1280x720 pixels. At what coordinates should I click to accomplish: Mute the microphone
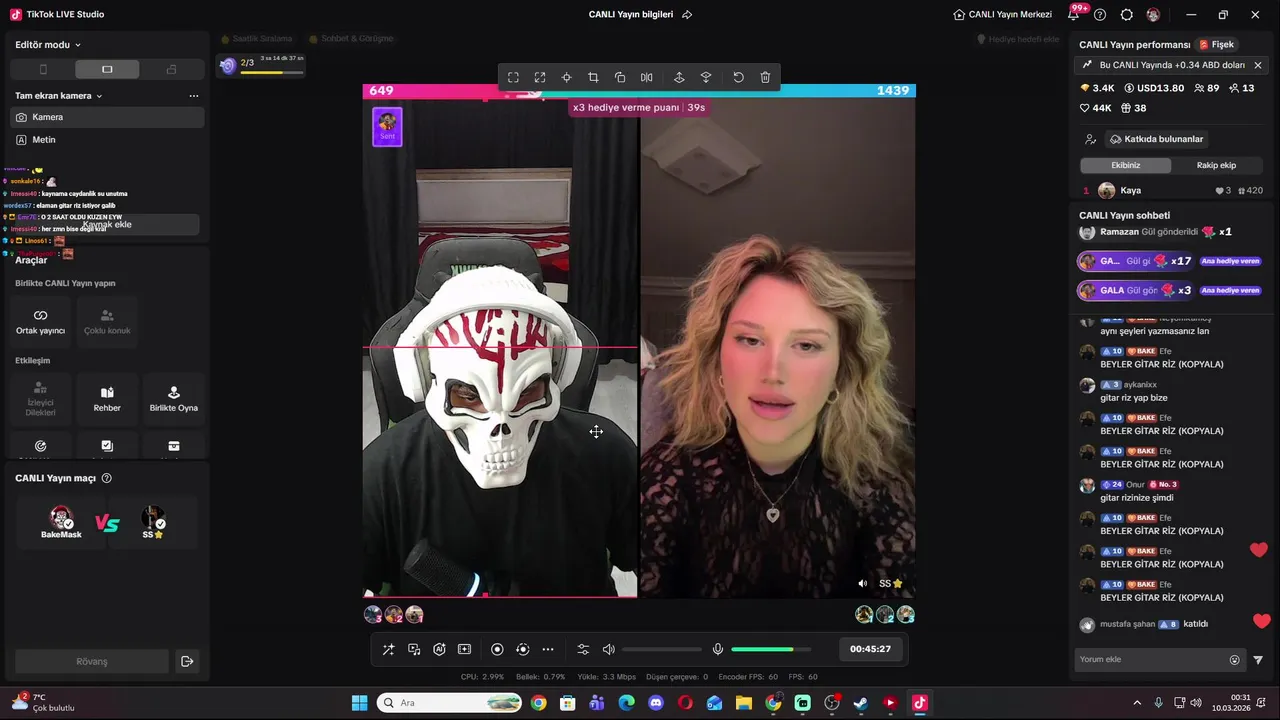pos(717,649)
